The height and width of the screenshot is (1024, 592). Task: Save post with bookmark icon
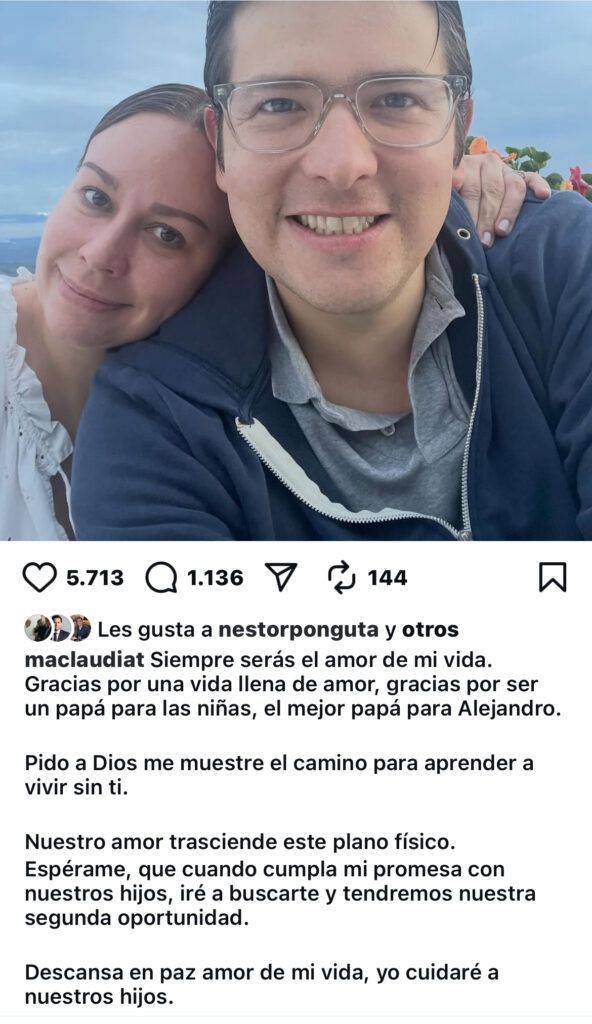pyautogui.click(x=552, y=577)
